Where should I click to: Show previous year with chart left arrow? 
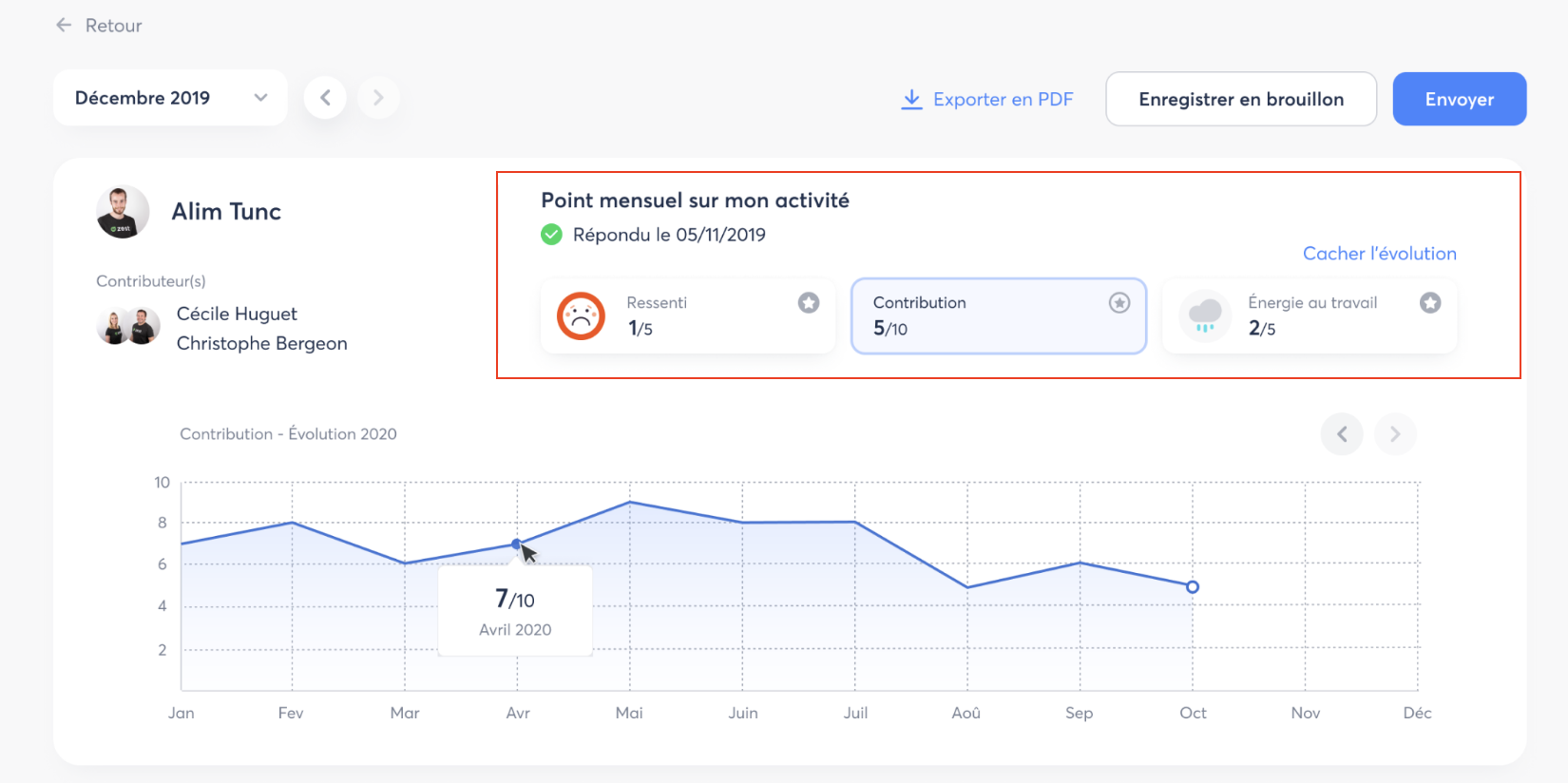(x=1342, y=434)
